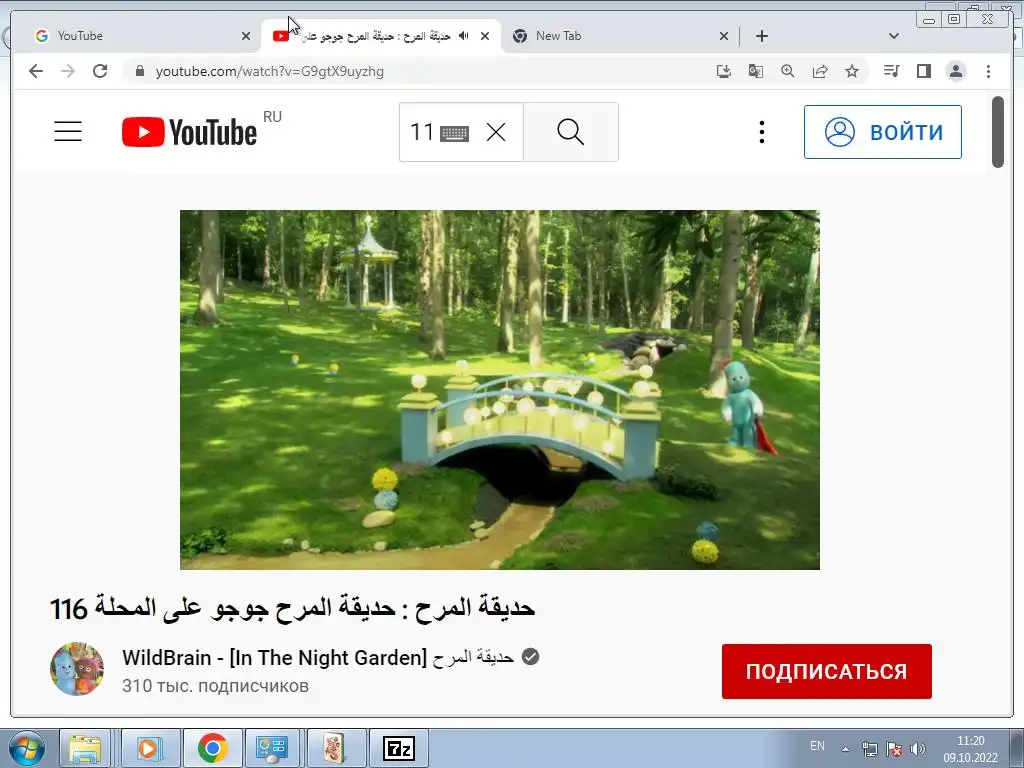Open Chrome profile avatar menu

(x=955, y=71)
